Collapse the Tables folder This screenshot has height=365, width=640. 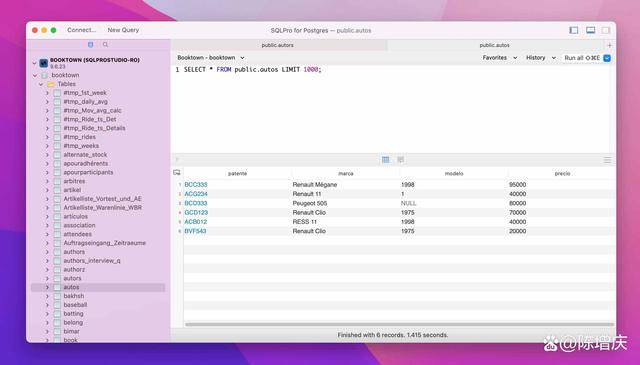click(41, 84)
